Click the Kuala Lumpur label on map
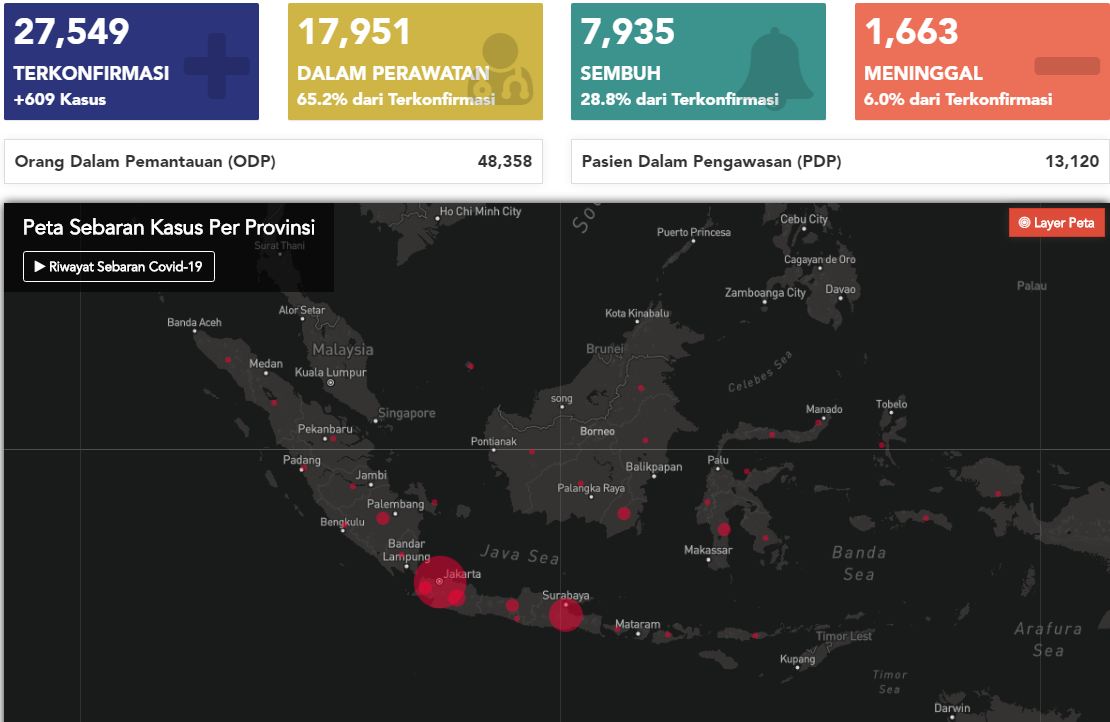Viewport: 1110px width, 722px height. click(331, 372)
